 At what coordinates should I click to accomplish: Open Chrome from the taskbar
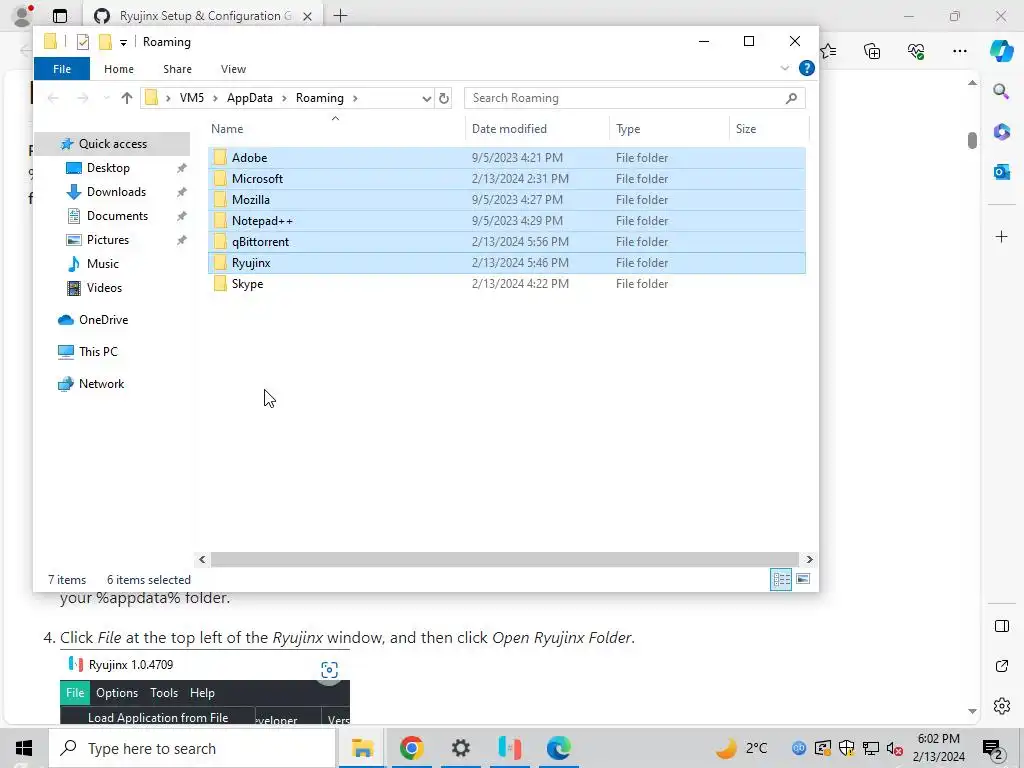pos(411,748)
